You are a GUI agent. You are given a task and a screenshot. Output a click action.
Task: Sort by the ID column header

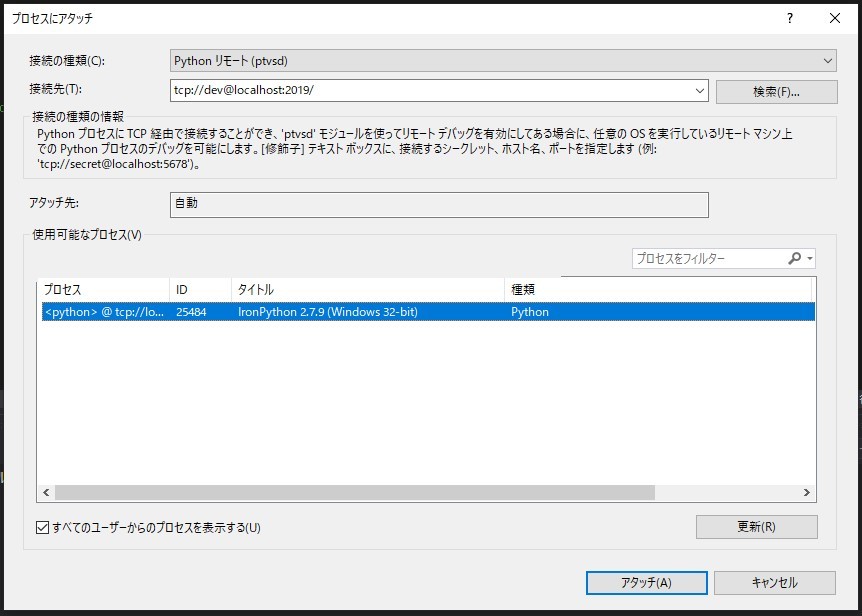[200, 290]
